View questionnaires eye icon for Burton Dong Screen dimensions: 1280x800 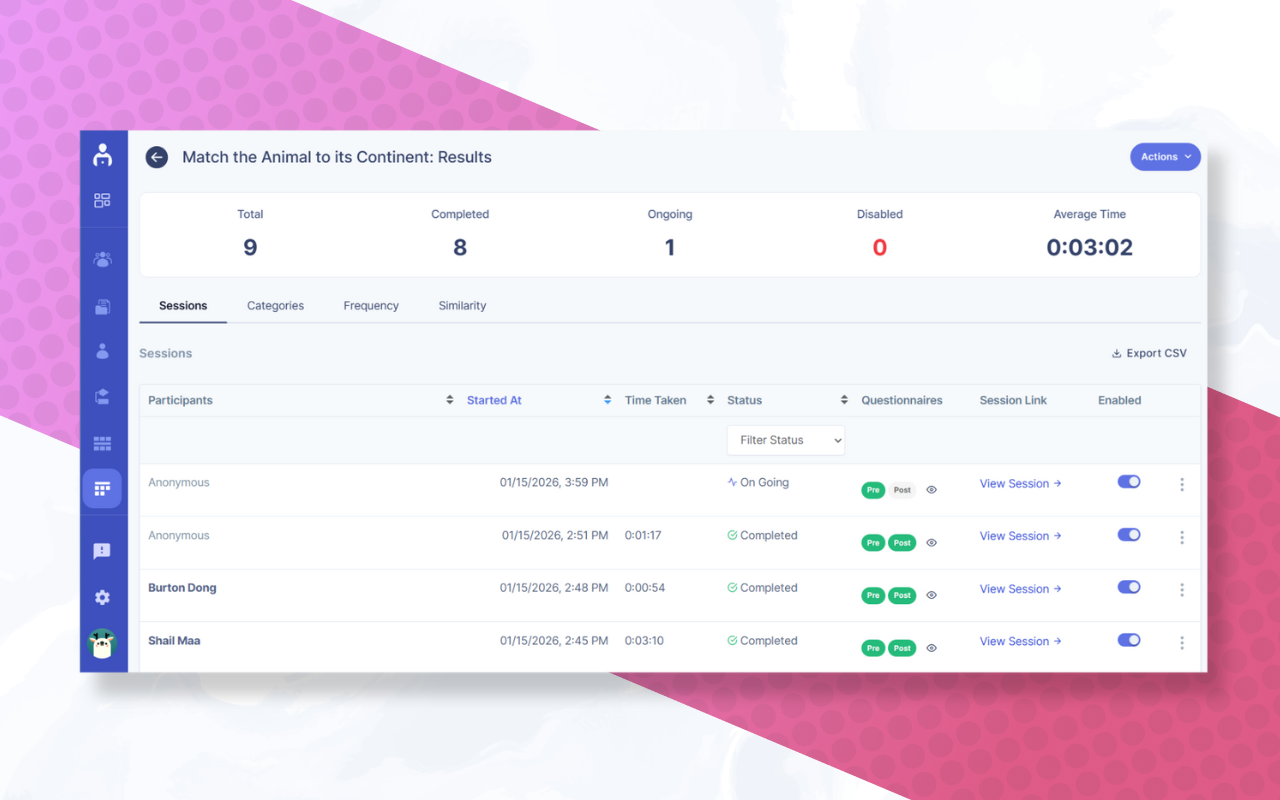(x=931, y=595)
